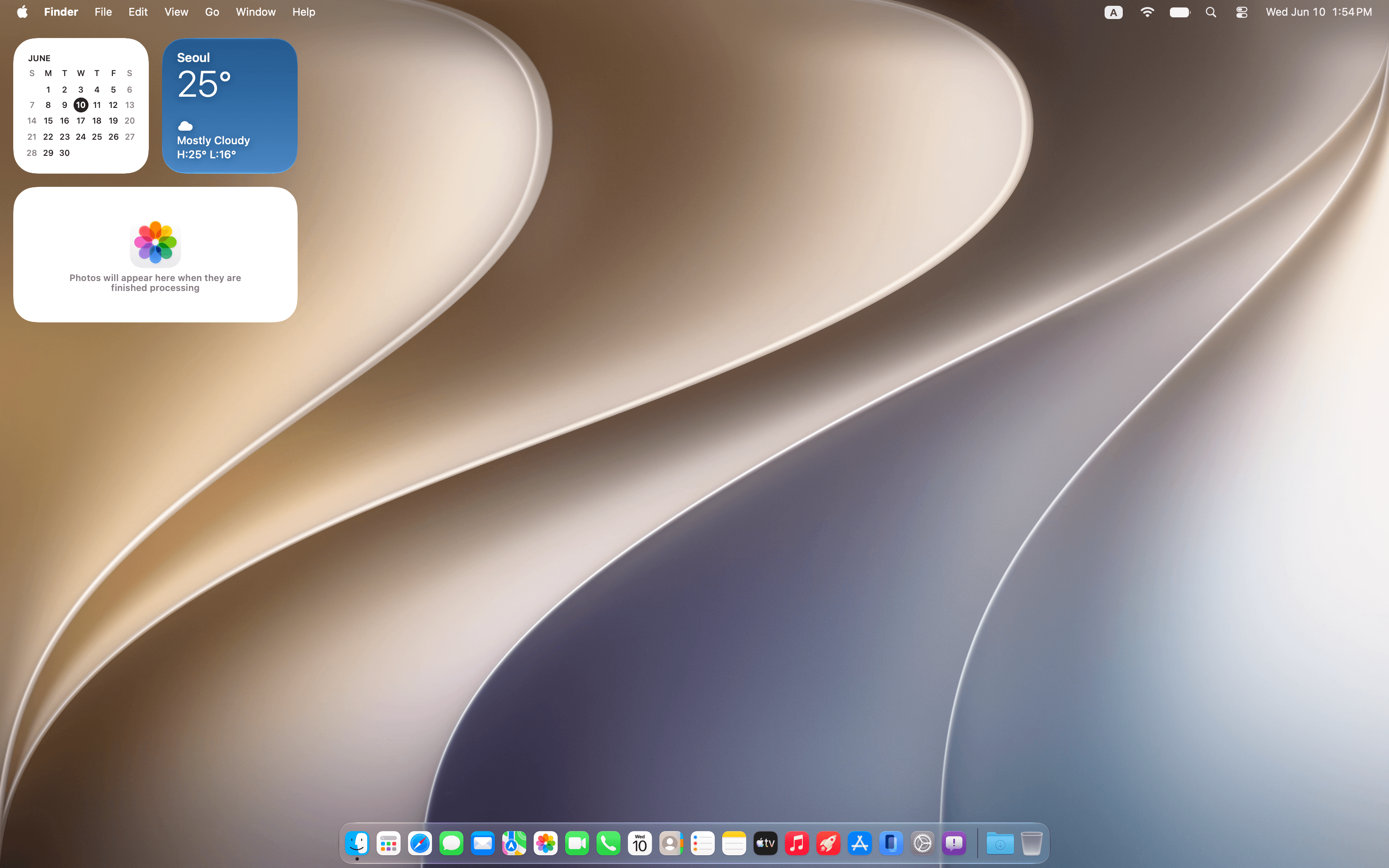Click the Photos icon in the Photos widget
Viewport: 1389px width, 868px height.
(155, 243)
